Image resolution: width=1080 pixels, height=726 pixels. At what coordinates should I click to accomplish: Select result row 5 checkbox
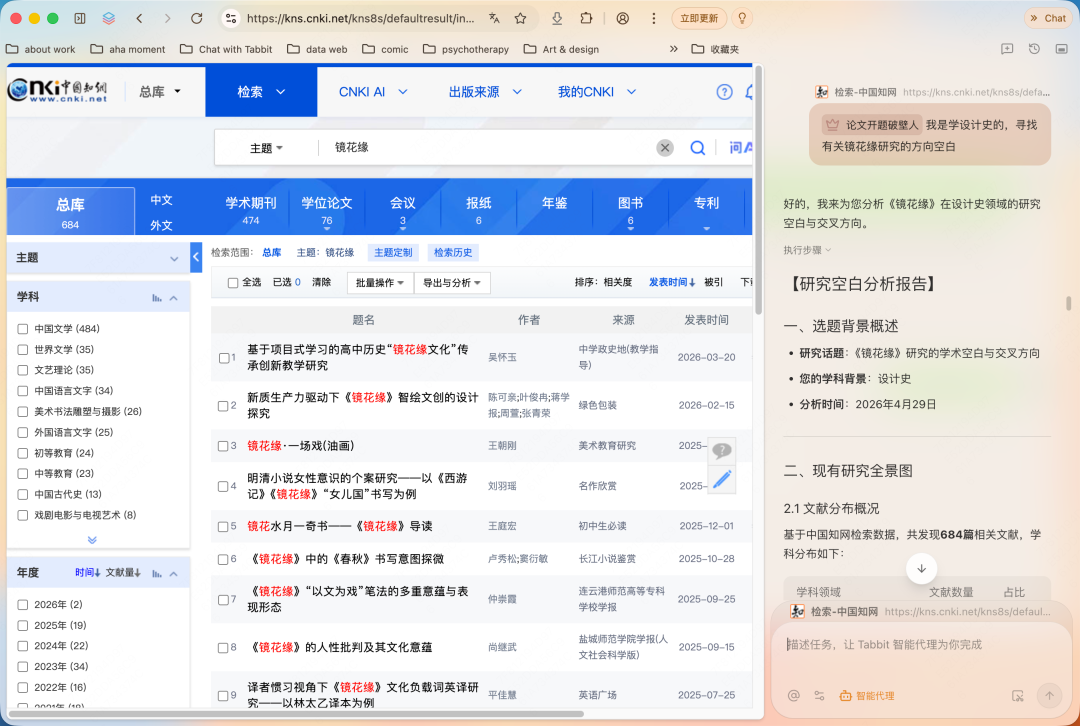pos(223,527)
